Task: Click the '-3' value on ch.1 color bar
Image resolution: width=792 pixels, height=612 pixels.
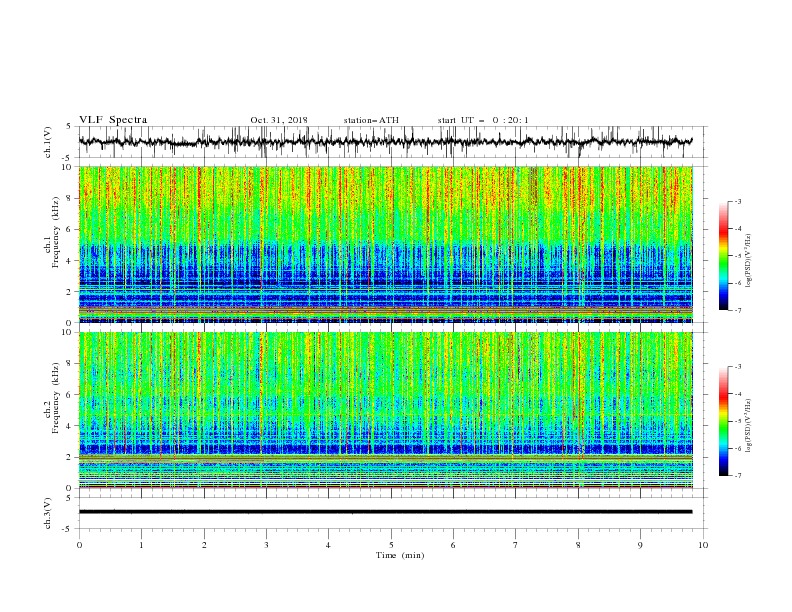Action: [x=737, y=201]
